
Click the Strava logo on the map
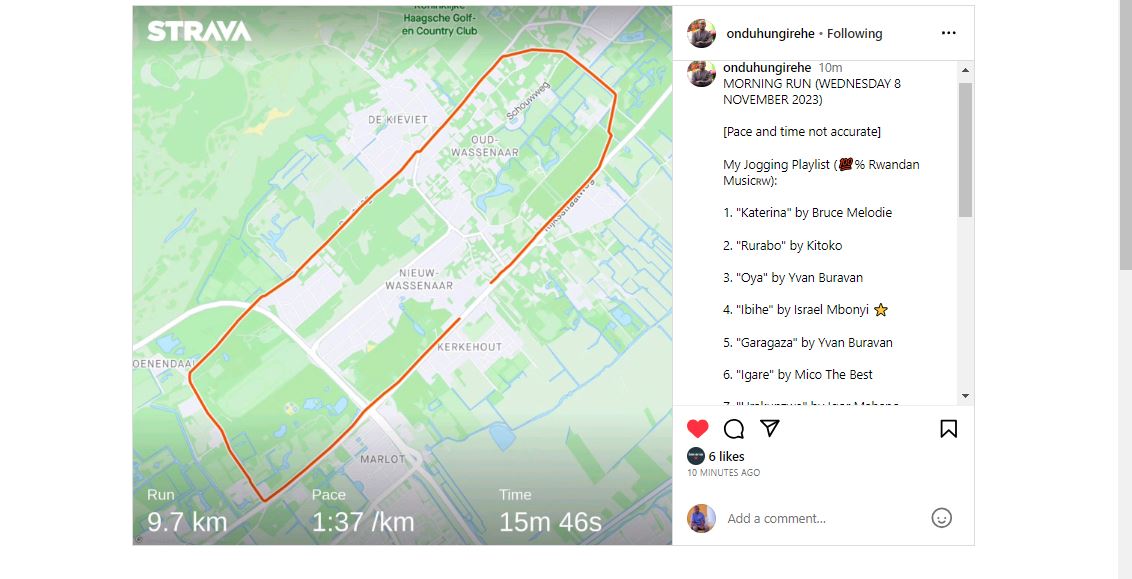pyautogui.click(x=199, y=31)
